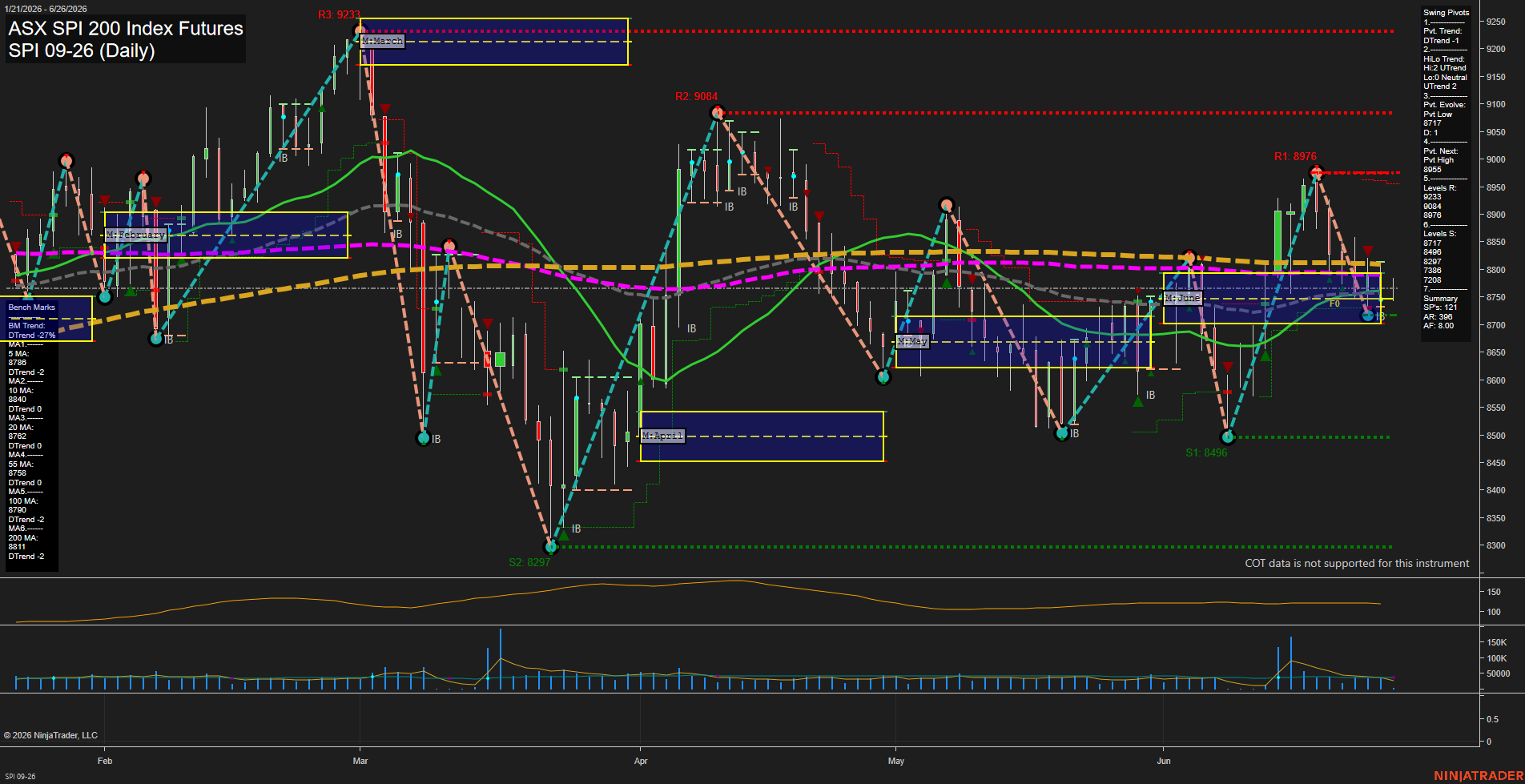Select the SPI 09-26 (Daily) subtitle

[x=82, y=50]
